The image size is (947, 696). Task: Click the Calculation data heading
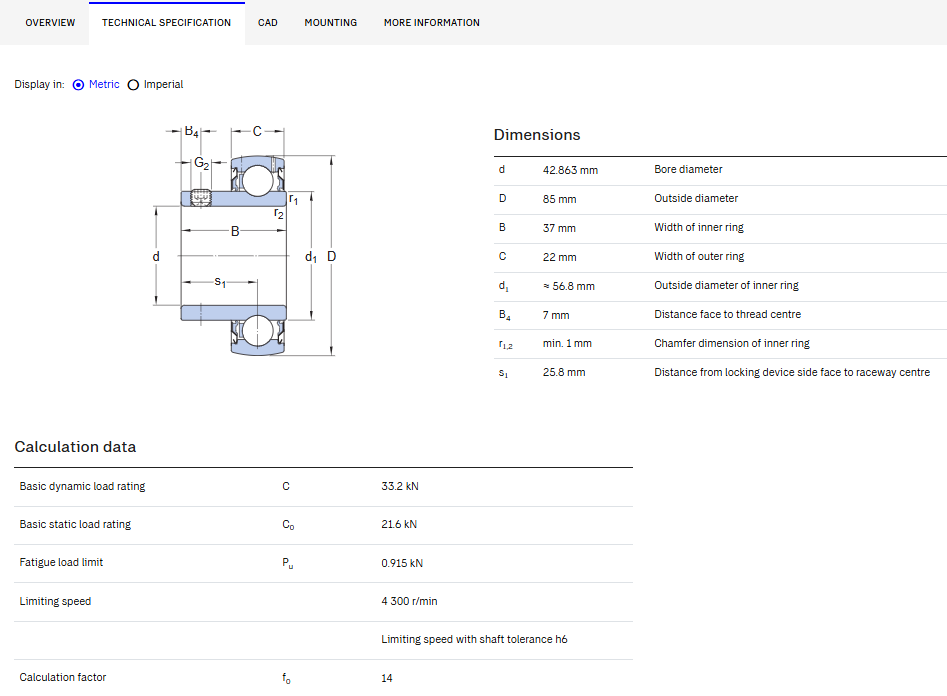point(75,447)
